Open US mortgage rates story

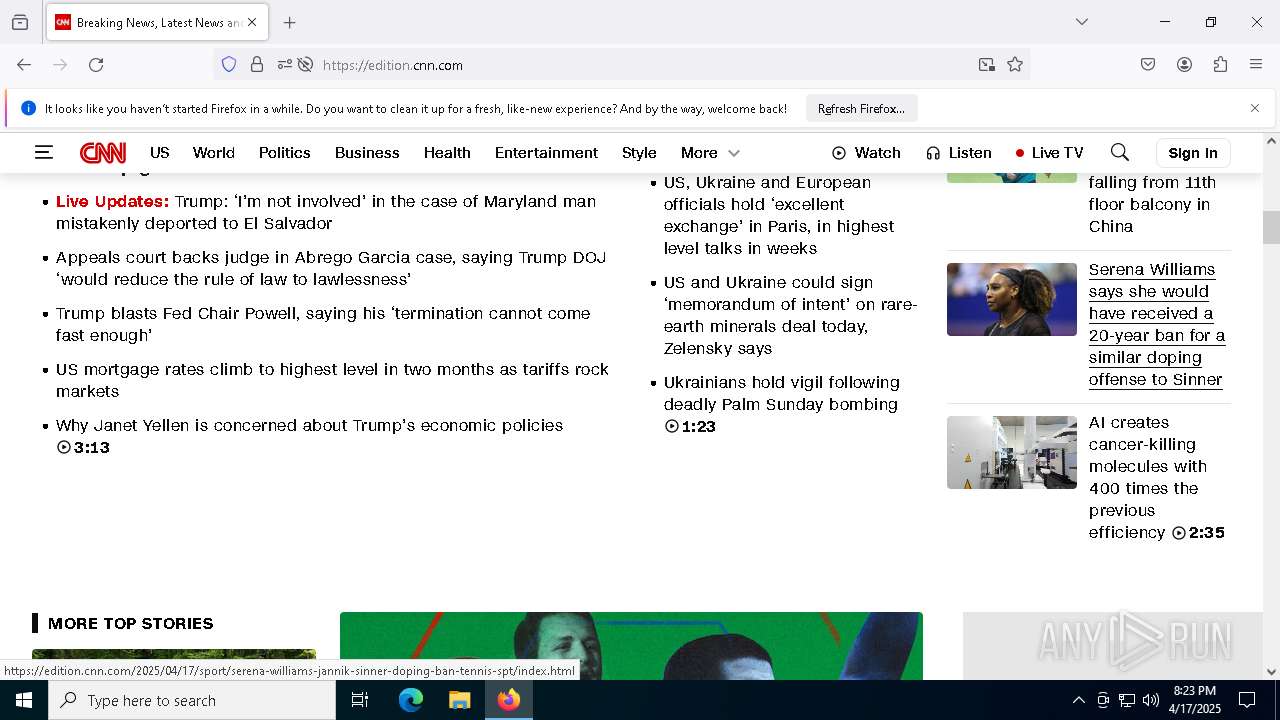click(x=332, y=380)
